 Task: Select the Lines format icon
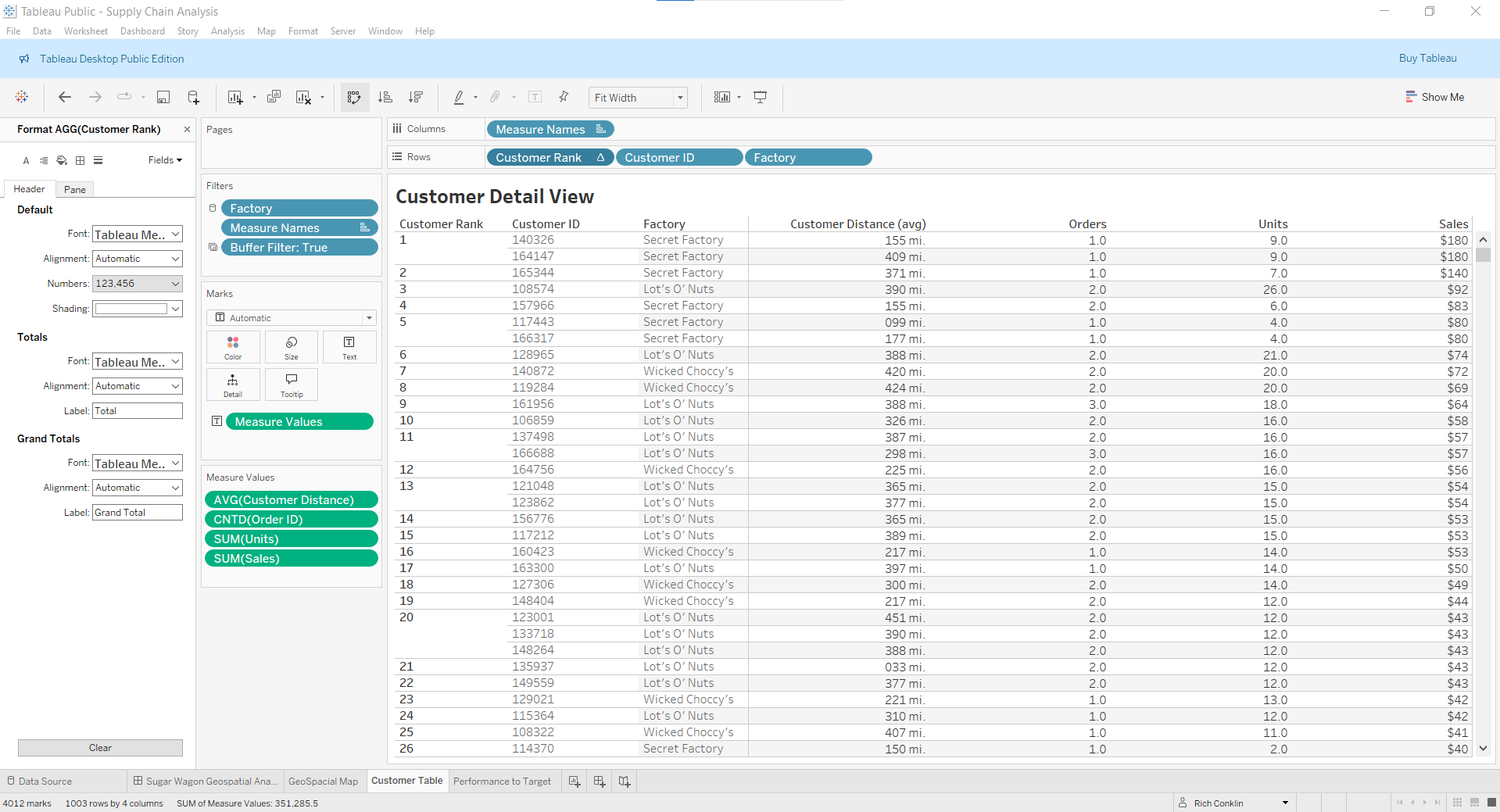click(98, 160)
